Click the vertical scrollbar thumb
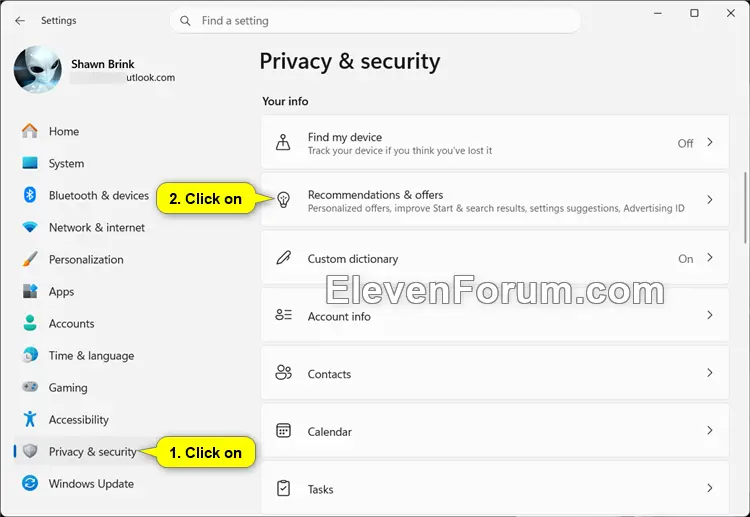The width and height of the screenshot is (750, 517). pyautogui.click(x=745, y=208)
